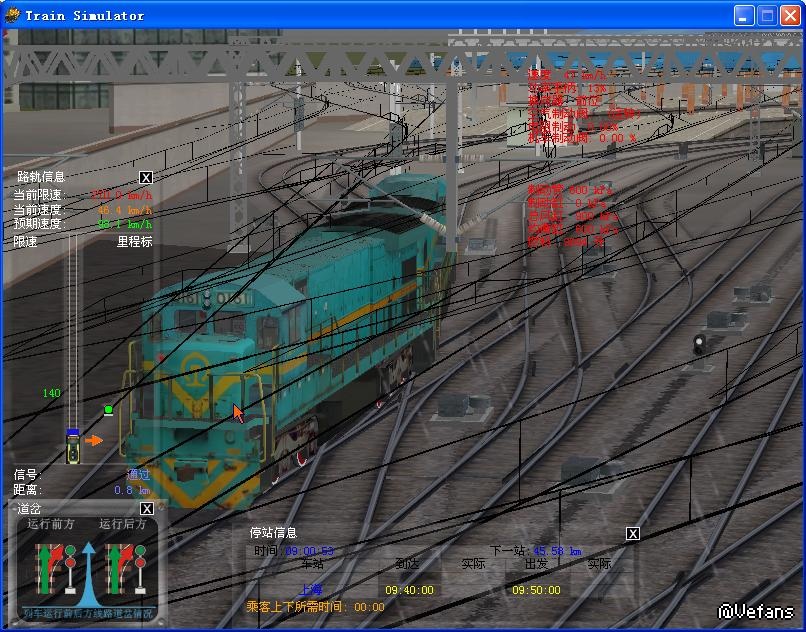
Task: Click the arrival time 09:40:00
Action: click(x=409, y=590)
